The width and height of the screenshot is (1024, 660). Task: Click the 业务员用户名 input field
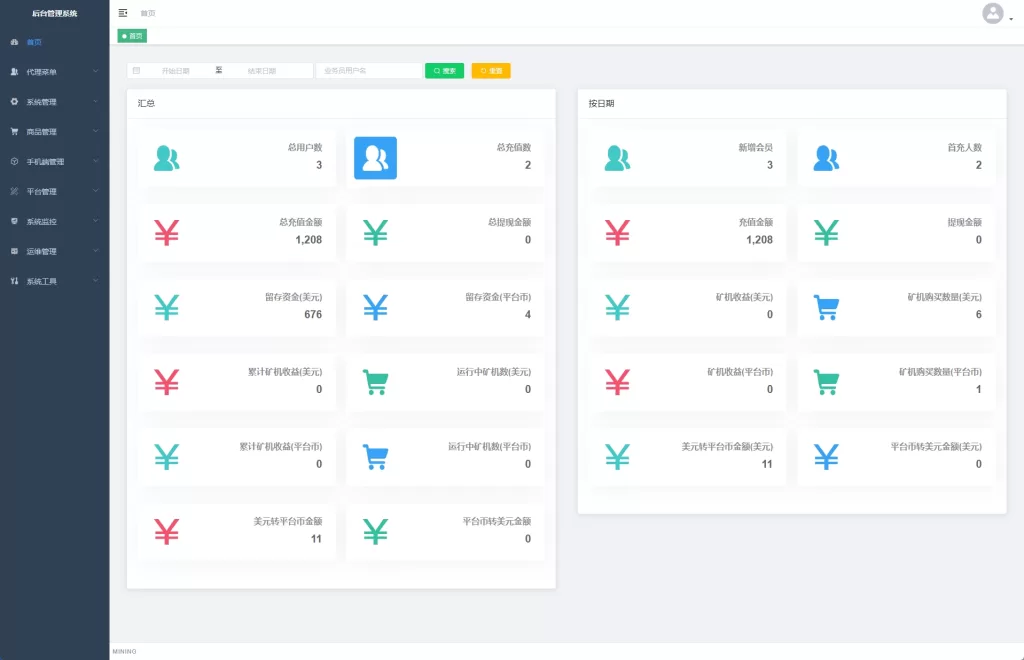coord(369,71)
